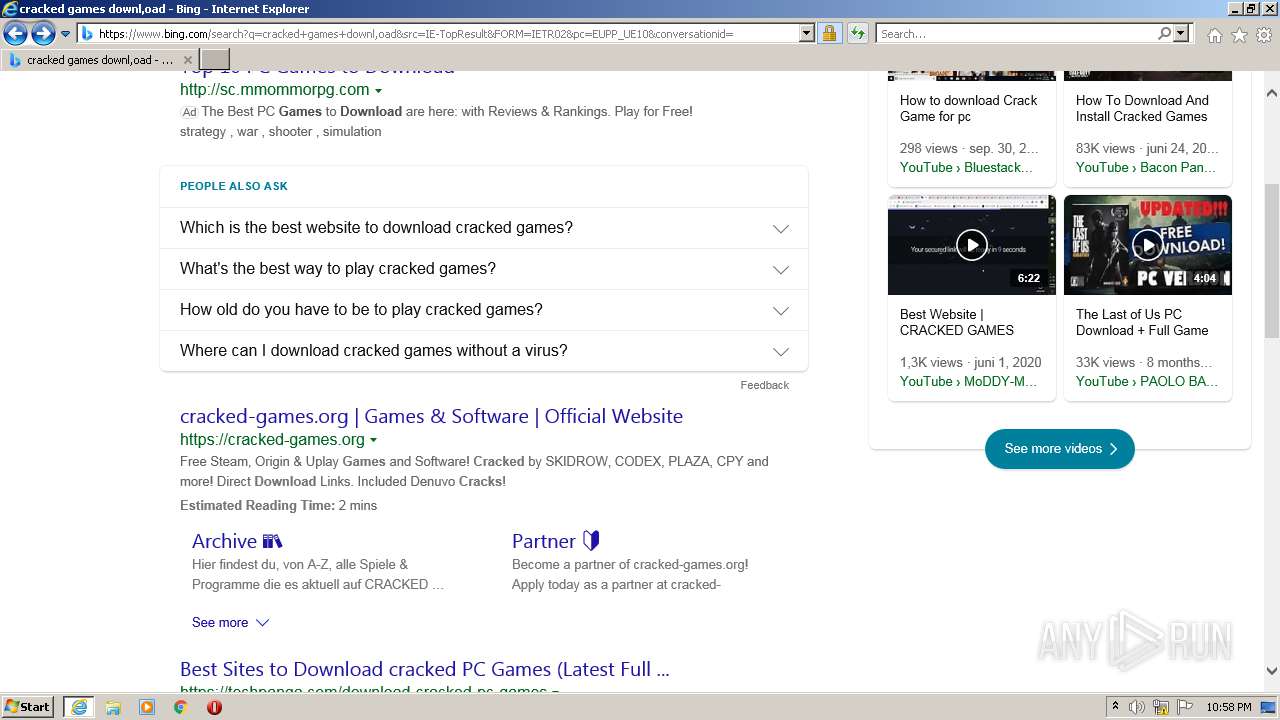The height and width of the screenshot is (720, 1280).
Task: Open the recent pages dropdown arrow
Action: tap(65, 34)
